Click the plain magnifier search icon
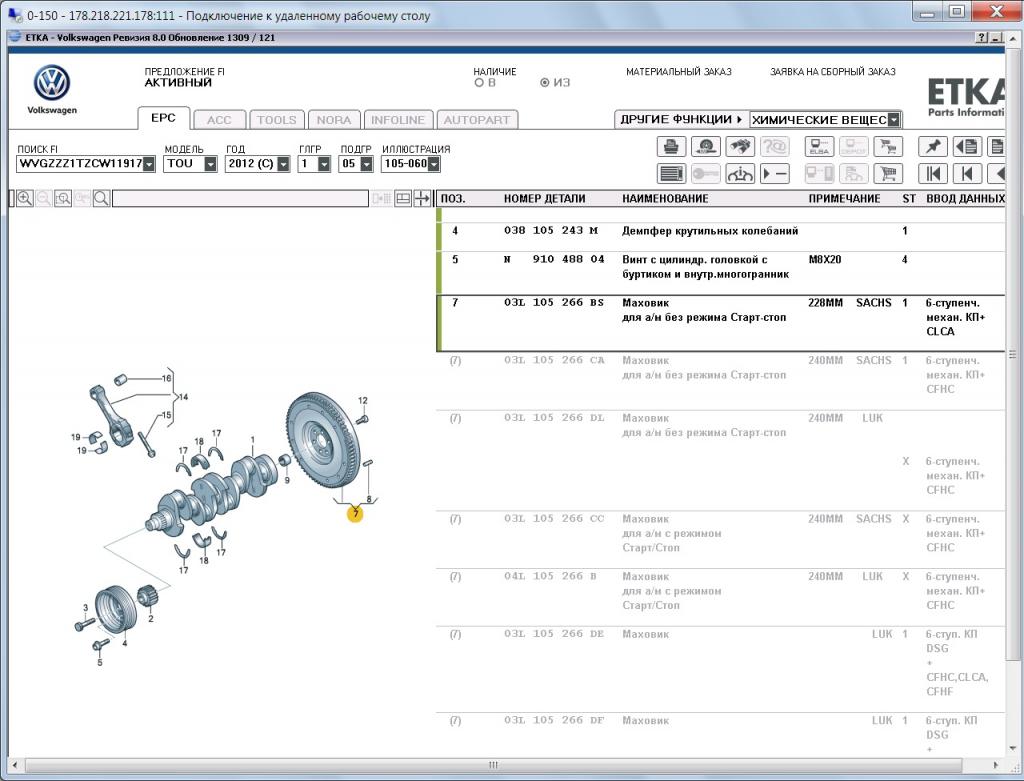Viewport: 1024px width, 781px height. [x=101, y=199]
